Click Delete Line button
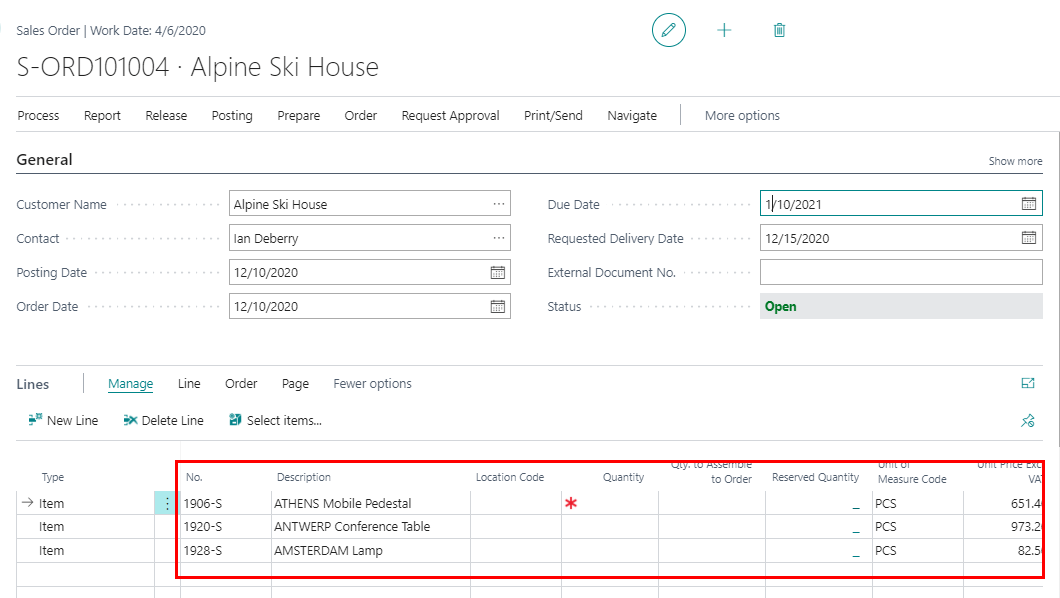Image resolution: width=1060 pixels, height=598 pixels. click(x=164, y=420)
